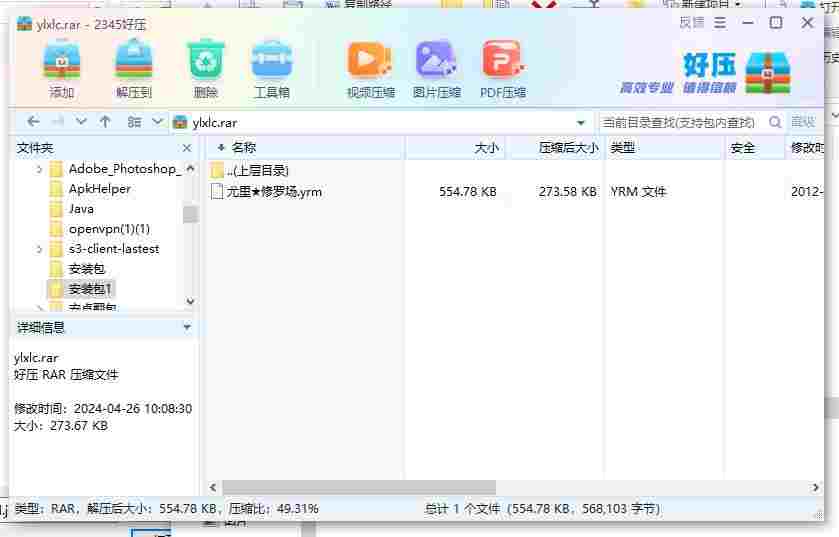
Task: Expand the Adobe_Photoshop_ folder node
Action: click(39, 170)
